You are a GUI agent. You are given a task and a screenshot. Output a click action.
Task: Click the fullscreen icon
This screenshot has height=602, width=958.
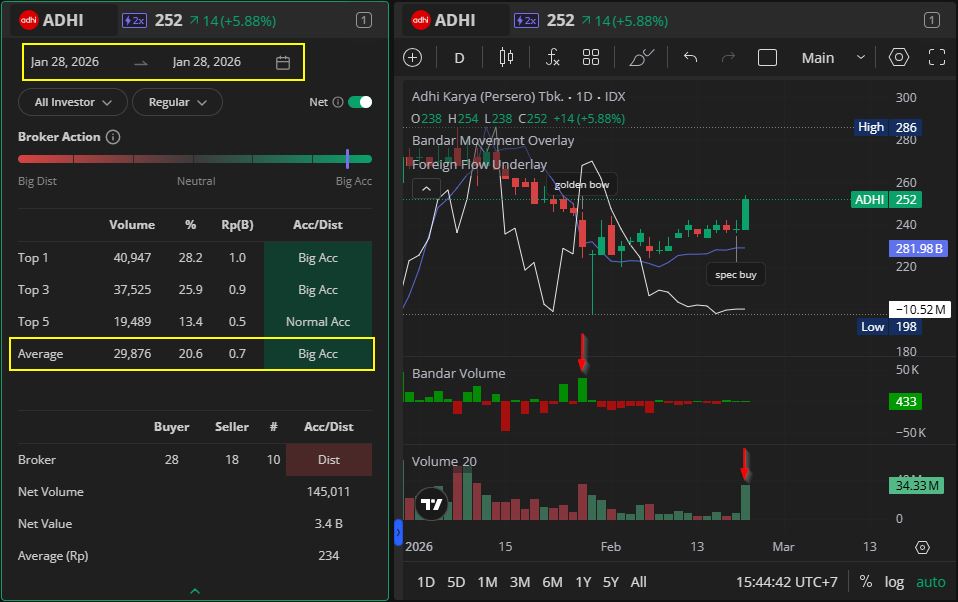point(937,57)
